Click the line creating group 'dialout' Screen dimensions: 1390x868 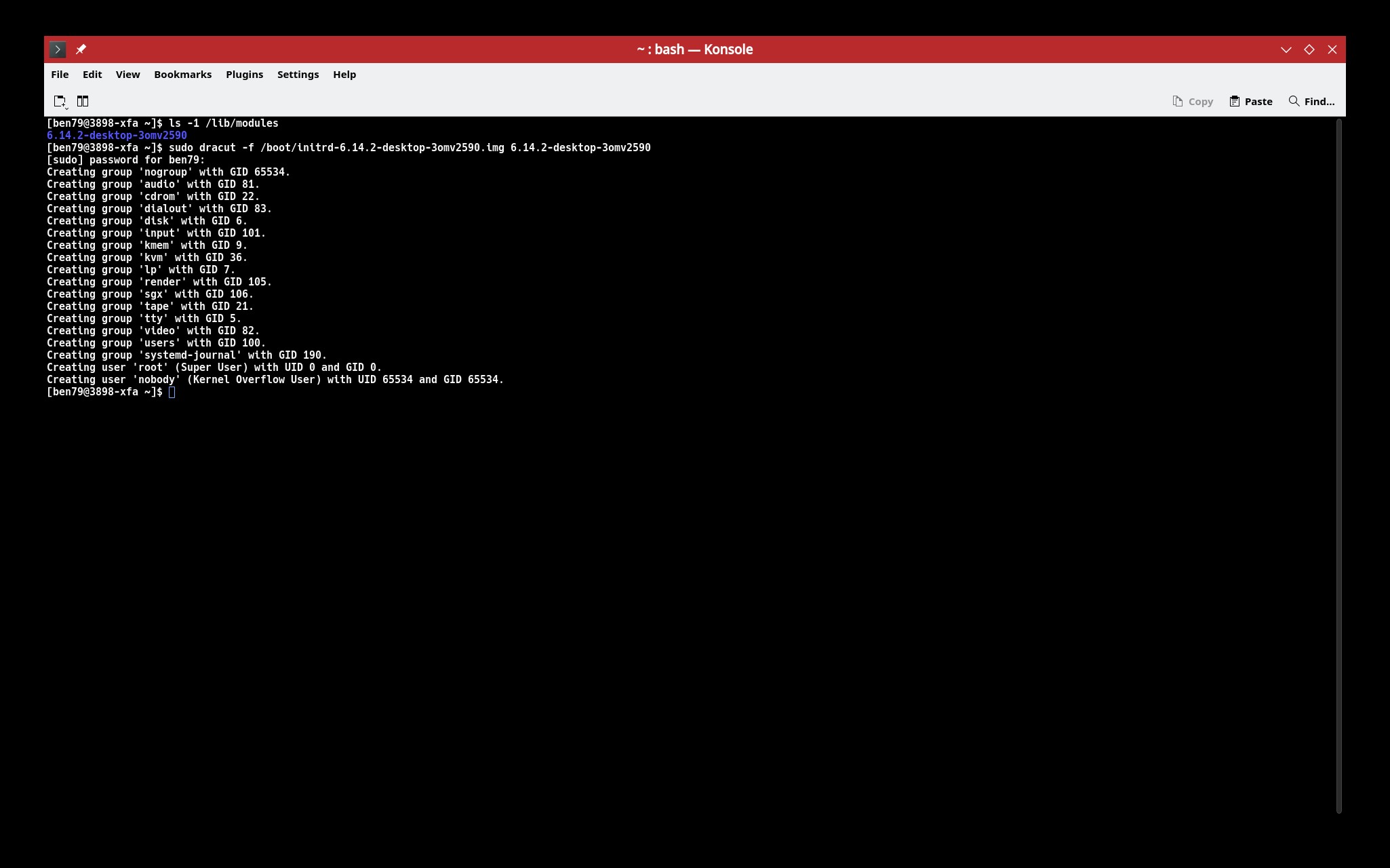tap(159, 209)
